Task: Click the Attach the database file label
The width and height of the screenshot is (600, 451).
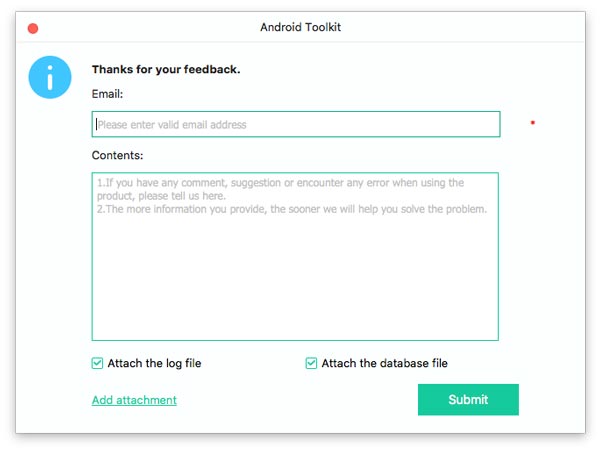Action: 385,363
